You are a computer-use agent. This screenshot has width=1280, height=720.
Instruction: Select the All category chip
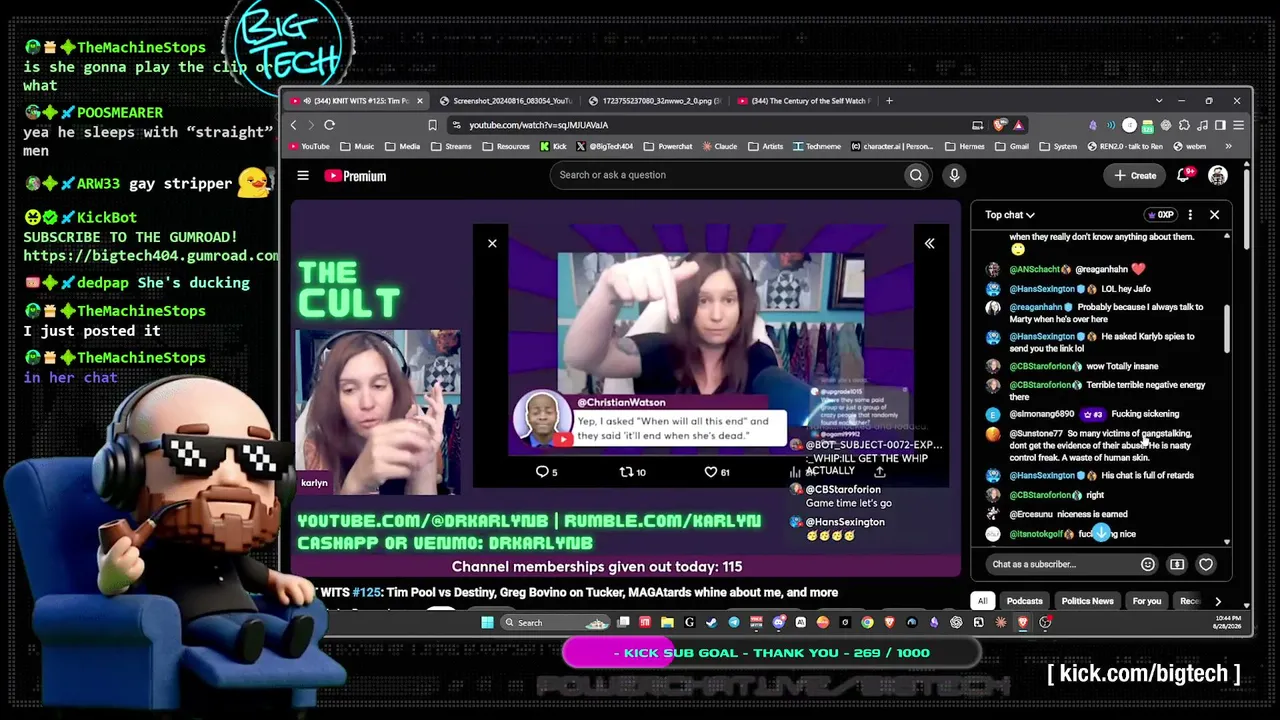pos(983,601)
